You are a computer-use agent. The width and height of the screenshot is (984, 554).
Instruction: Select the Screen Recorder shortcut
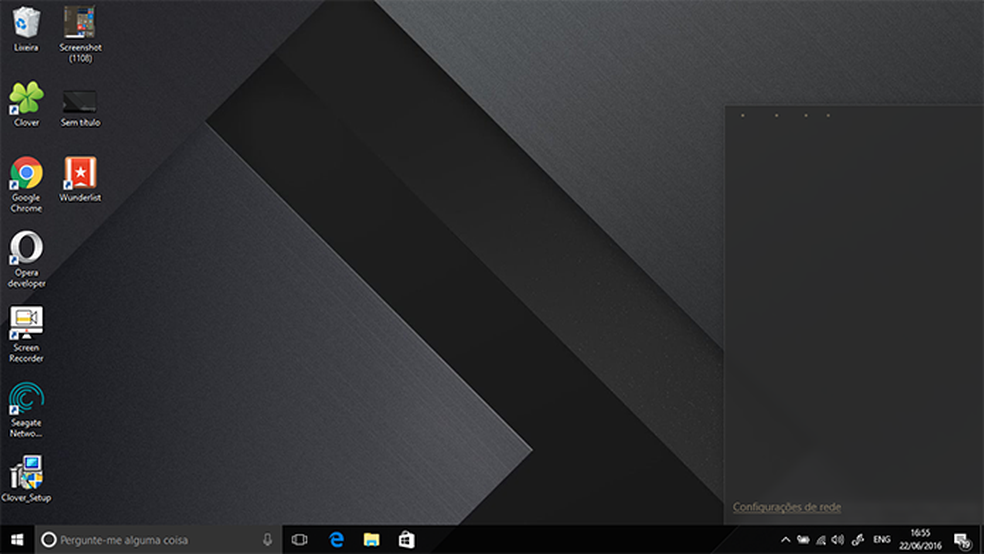[26, 334]
